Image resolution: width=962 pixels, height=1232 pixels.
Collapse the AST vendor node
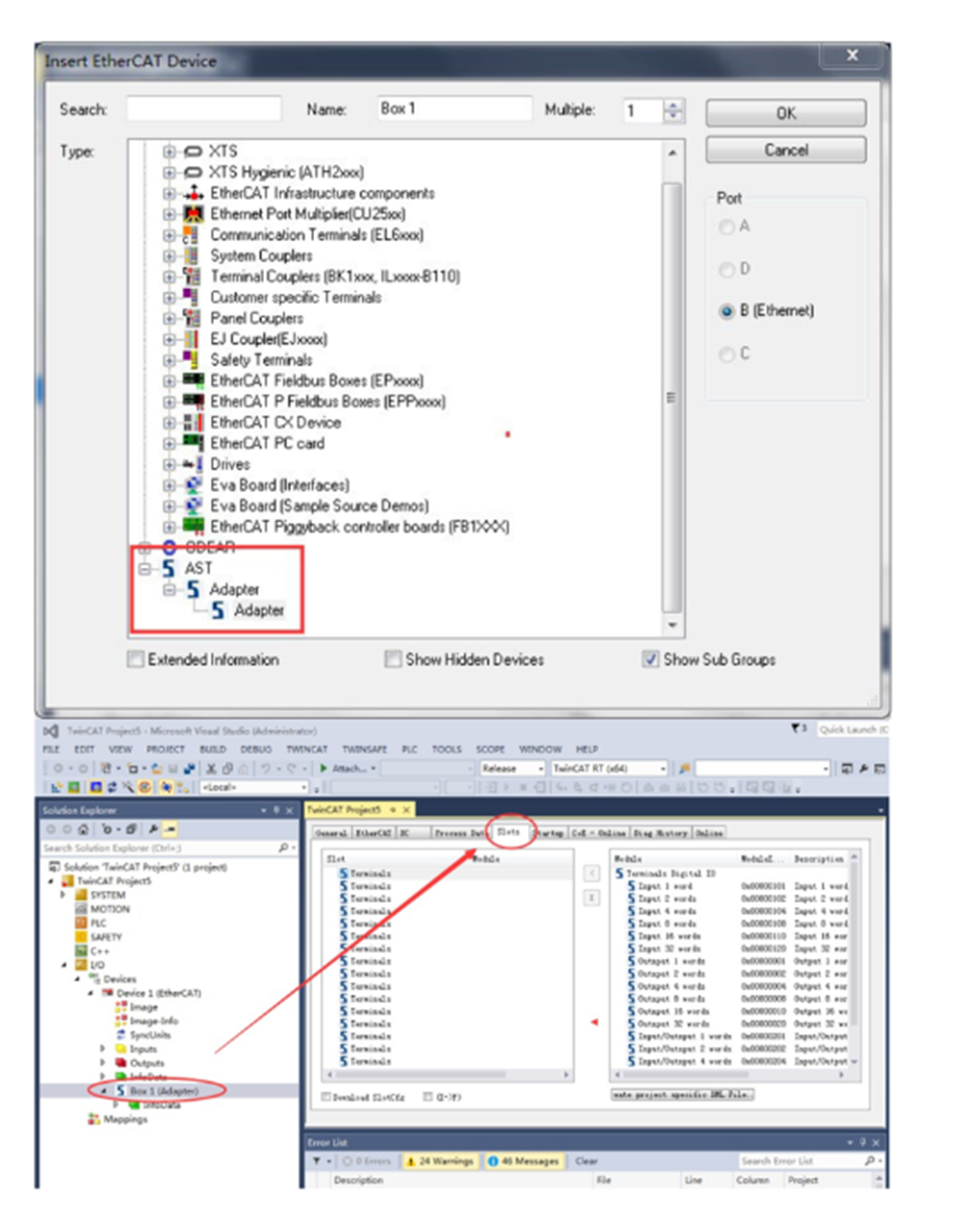(x=144, y=569)
